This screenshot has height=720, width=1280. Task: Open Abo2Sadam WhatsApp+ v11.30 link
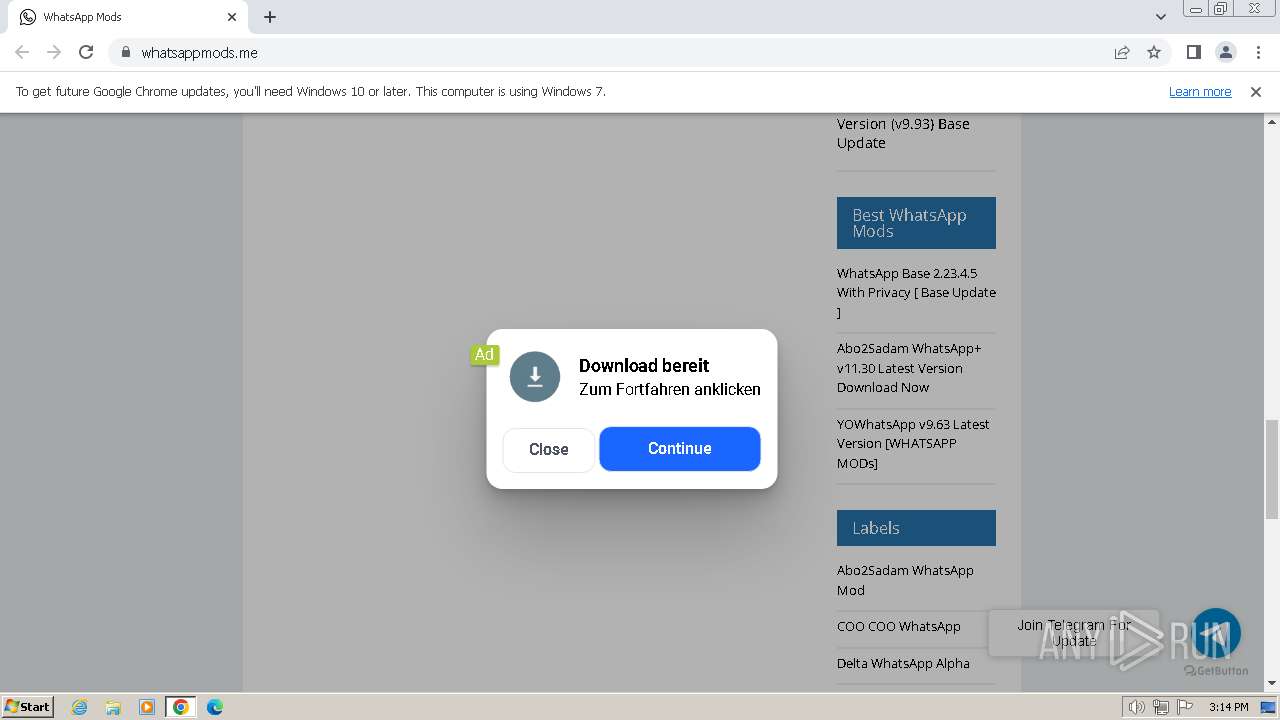pos(909,368)
